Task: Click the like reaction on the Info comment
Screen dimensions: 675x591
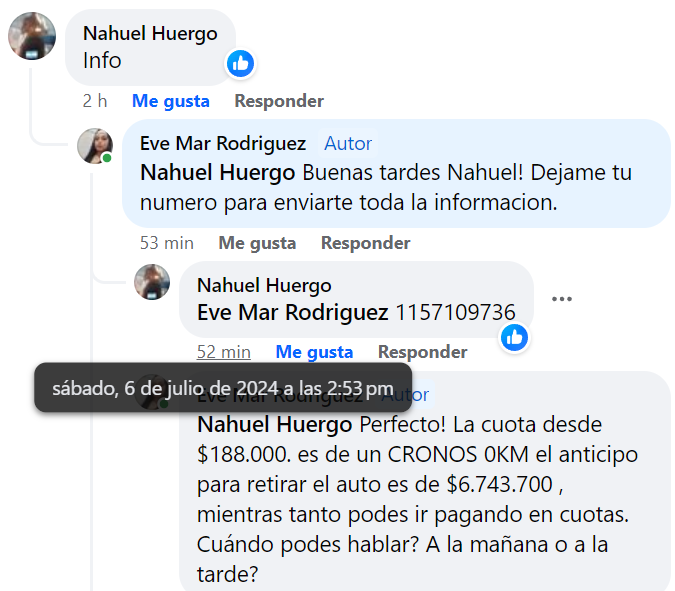Action: [240, 63]
